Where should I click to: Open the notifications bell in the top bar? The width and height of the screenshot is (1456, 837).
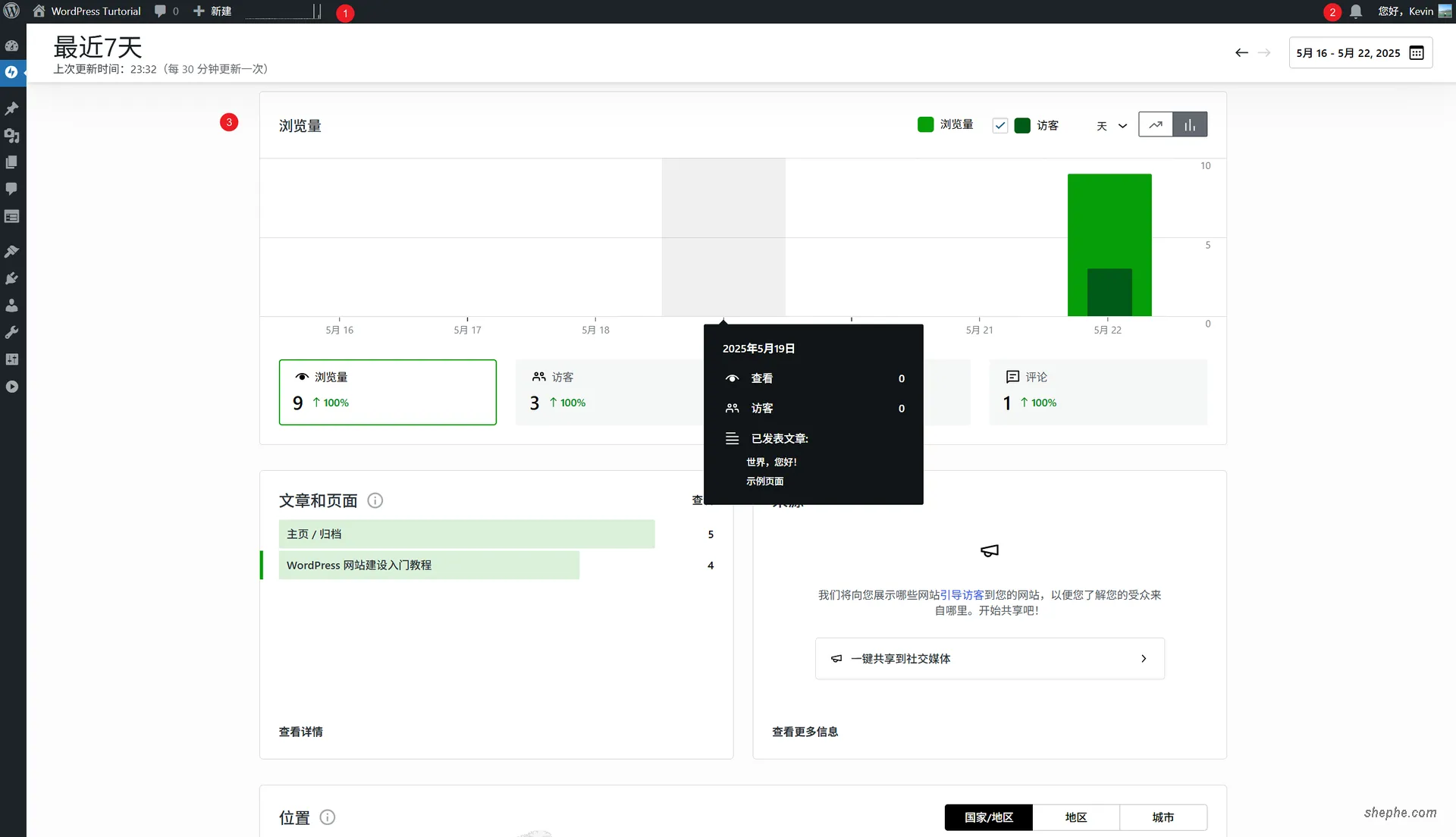(1356, 11)
